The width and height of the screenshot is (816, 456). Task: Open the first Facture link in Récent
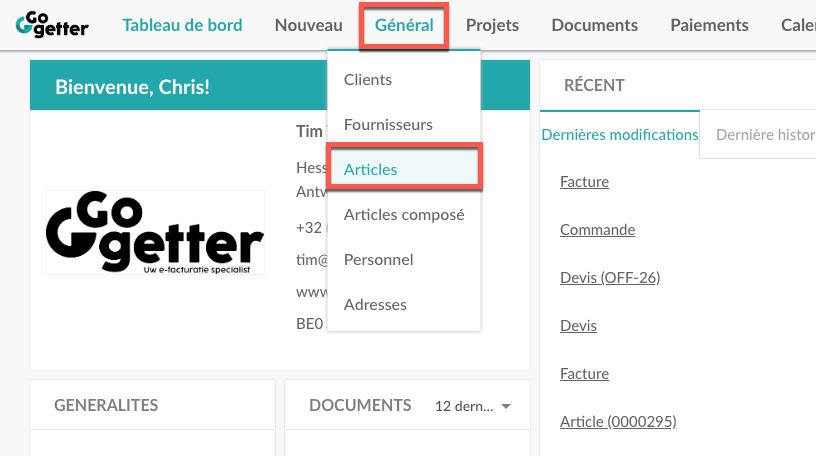click(x=584, y=182)
